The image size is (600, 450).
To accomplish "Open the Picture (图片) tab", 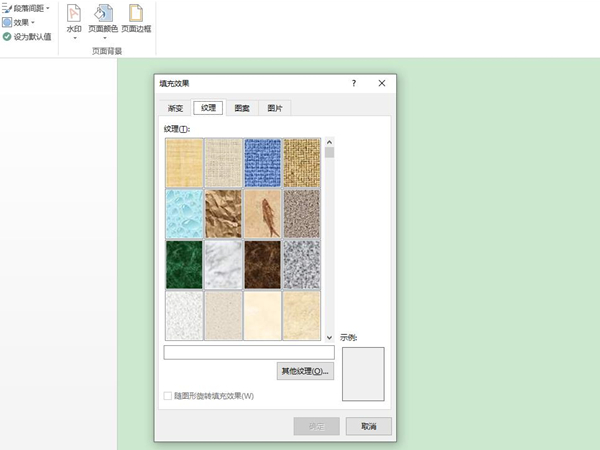I will click(x=274, y=108).
